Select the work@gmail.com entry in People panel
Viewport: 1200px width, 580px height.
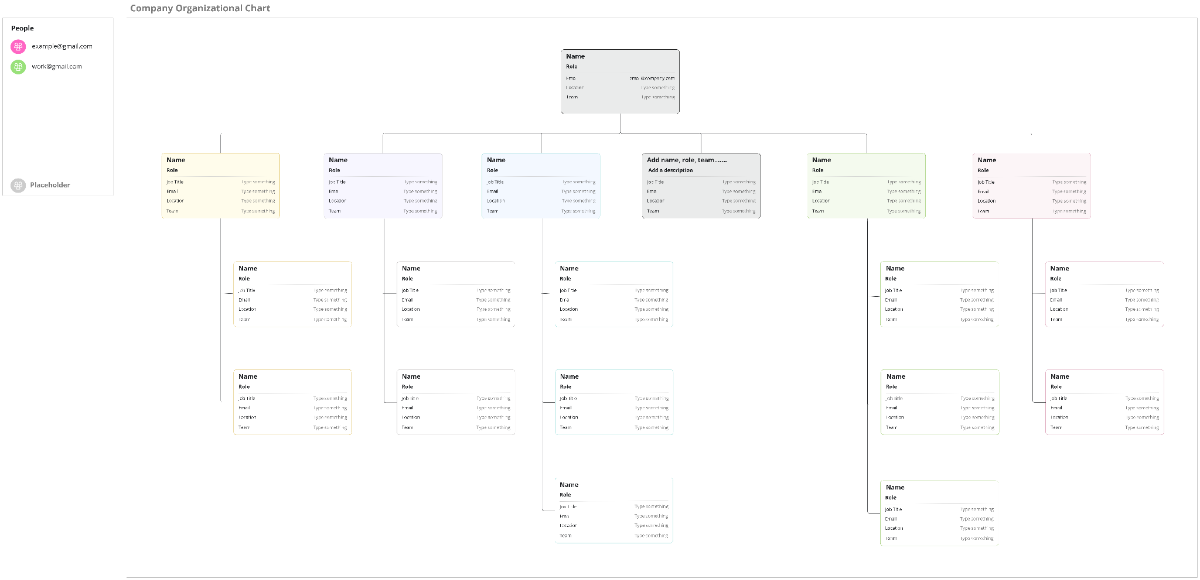(x=58, y=66)
